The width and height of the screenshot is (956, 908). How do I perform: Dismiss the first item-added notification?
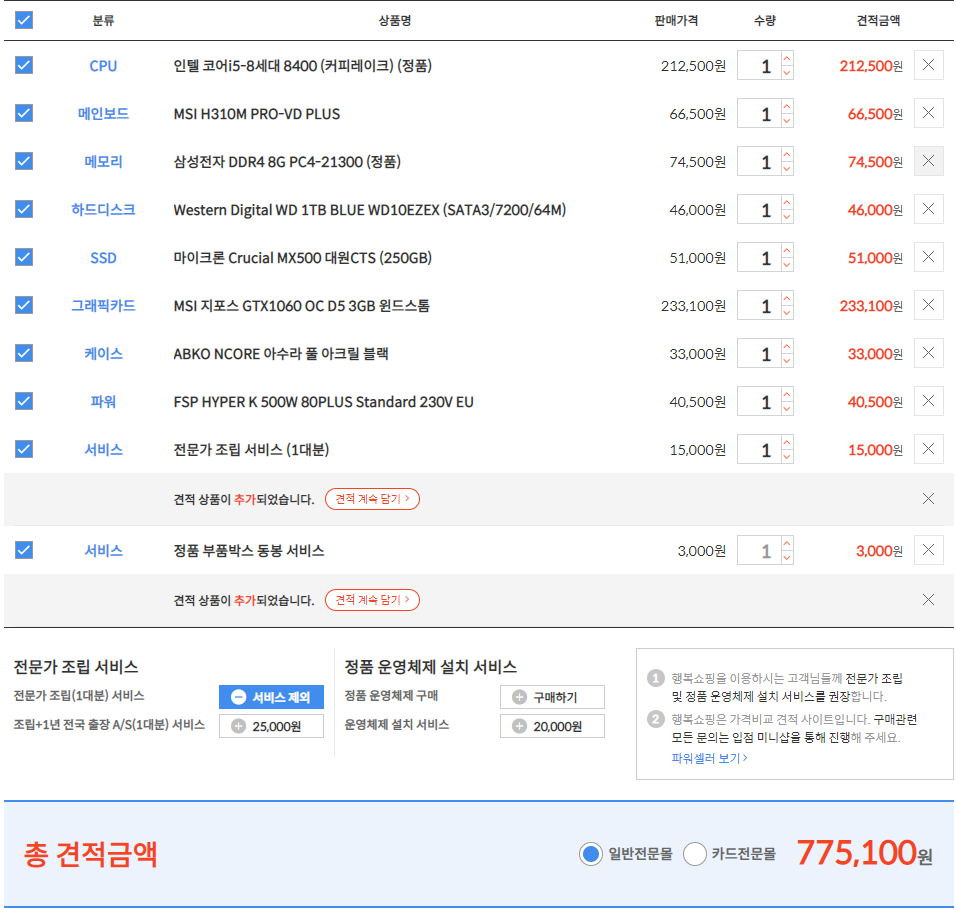(928, 499)
